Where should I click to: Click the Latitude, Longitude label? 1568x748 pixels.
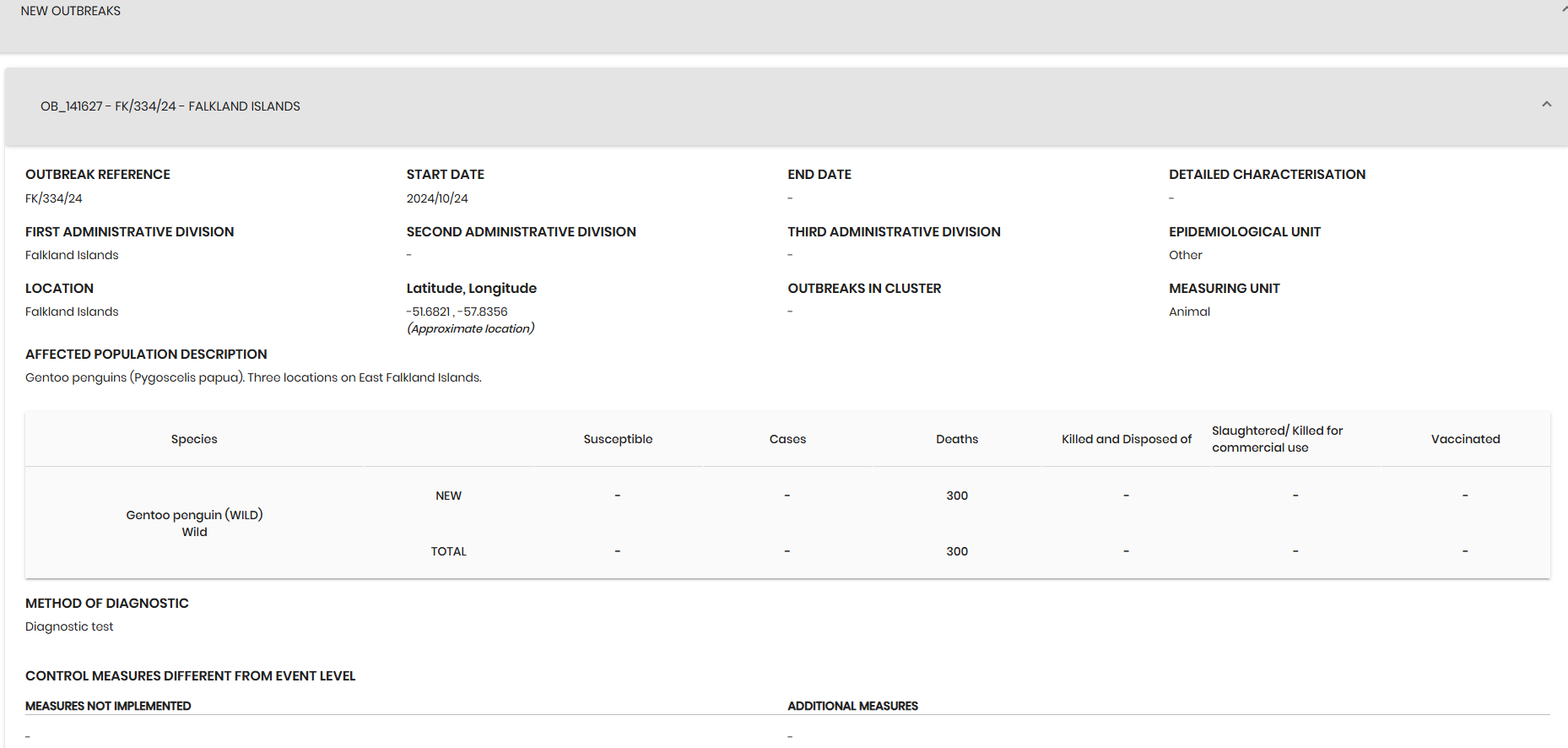[472, 289]
